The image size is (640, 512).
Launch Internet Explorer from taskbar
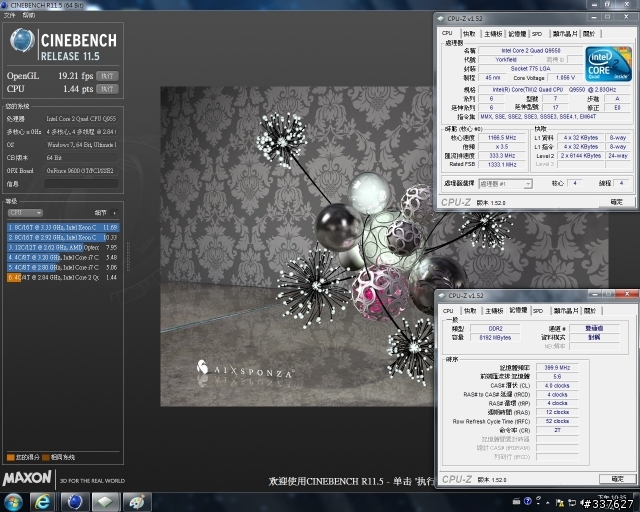click(x=42, y=502)
